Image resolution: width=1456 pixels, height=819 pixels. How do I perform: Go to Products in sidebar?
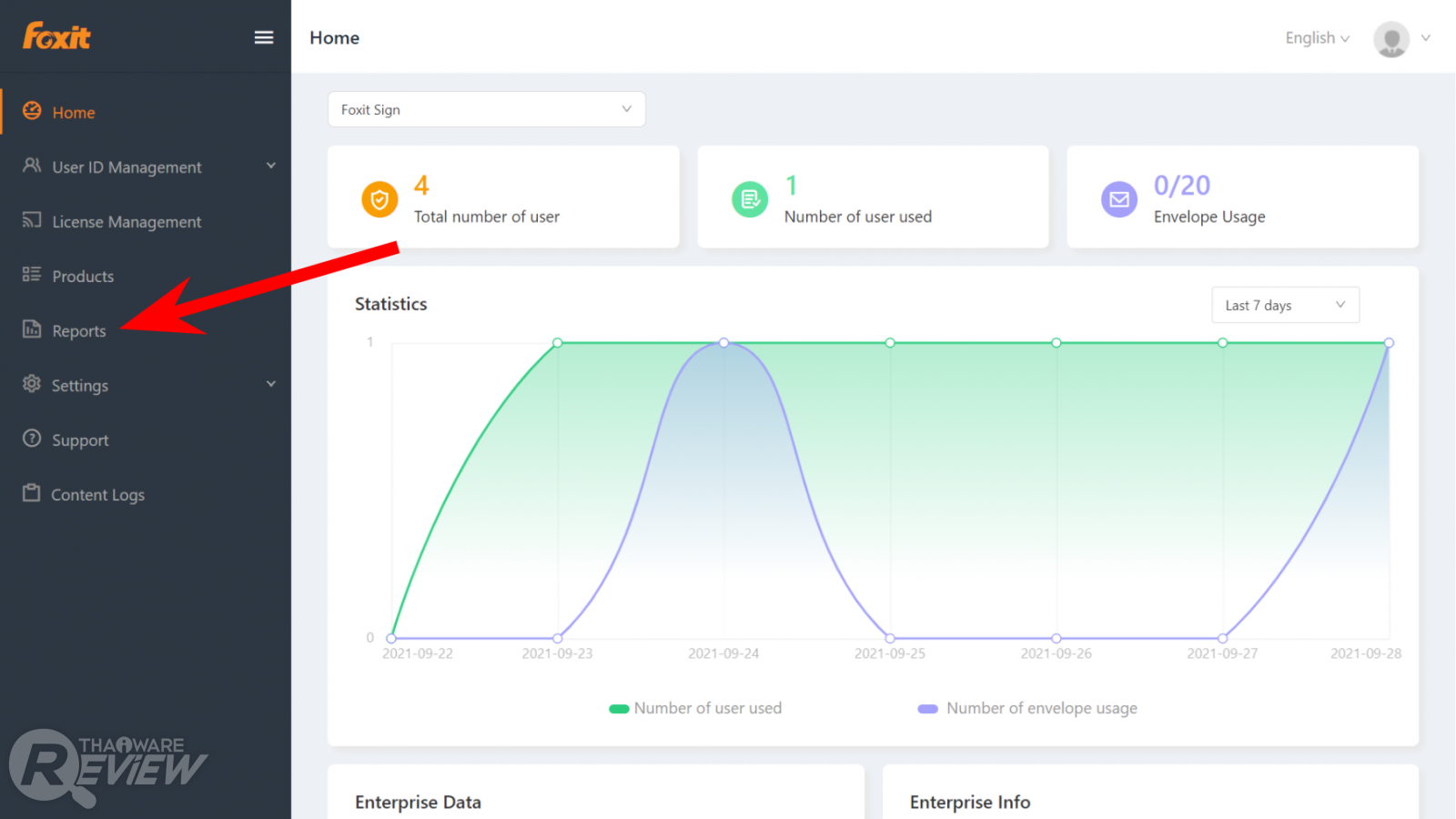tap(83, 277)
